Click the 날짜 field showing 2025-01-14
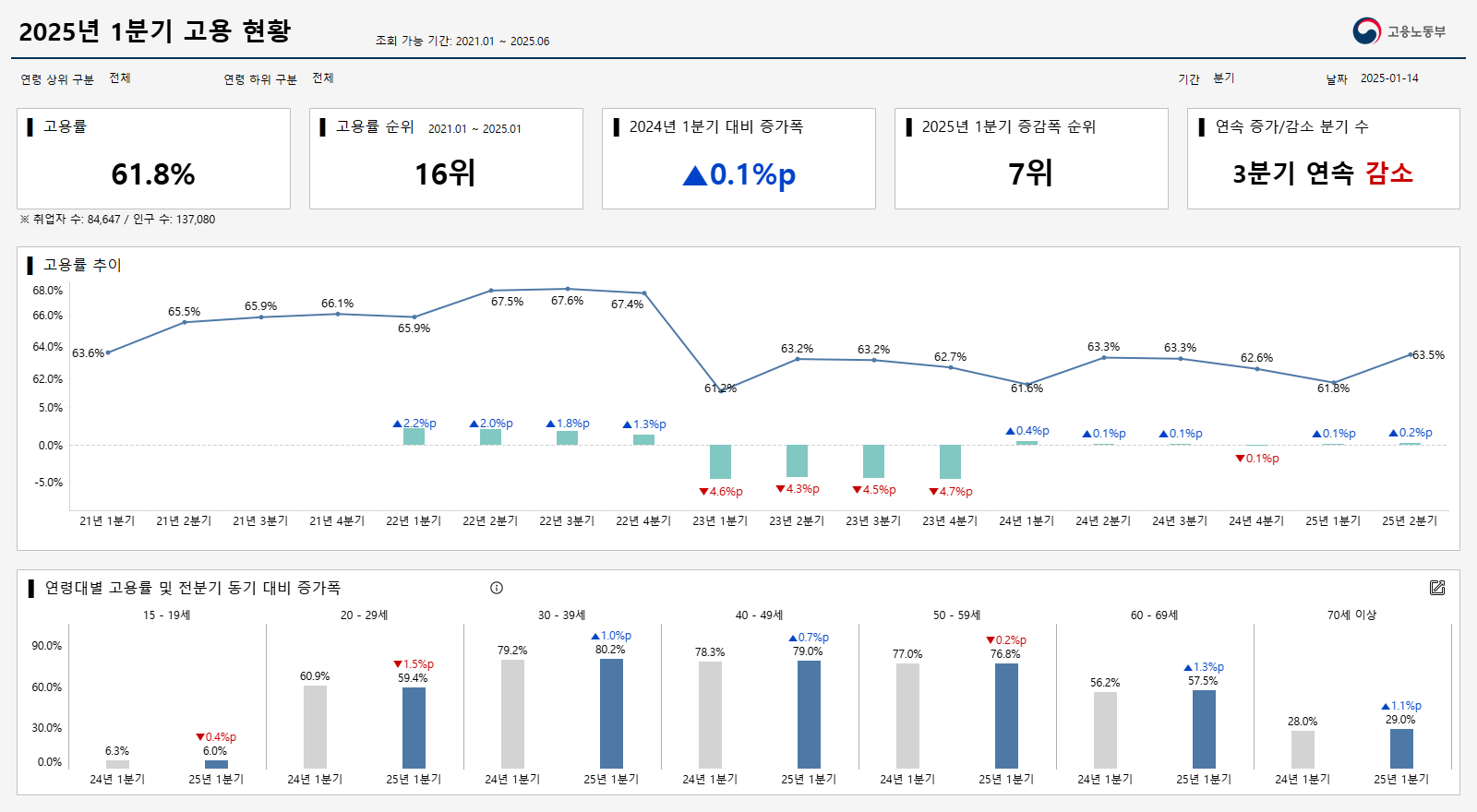 (x=1388, y=78)
